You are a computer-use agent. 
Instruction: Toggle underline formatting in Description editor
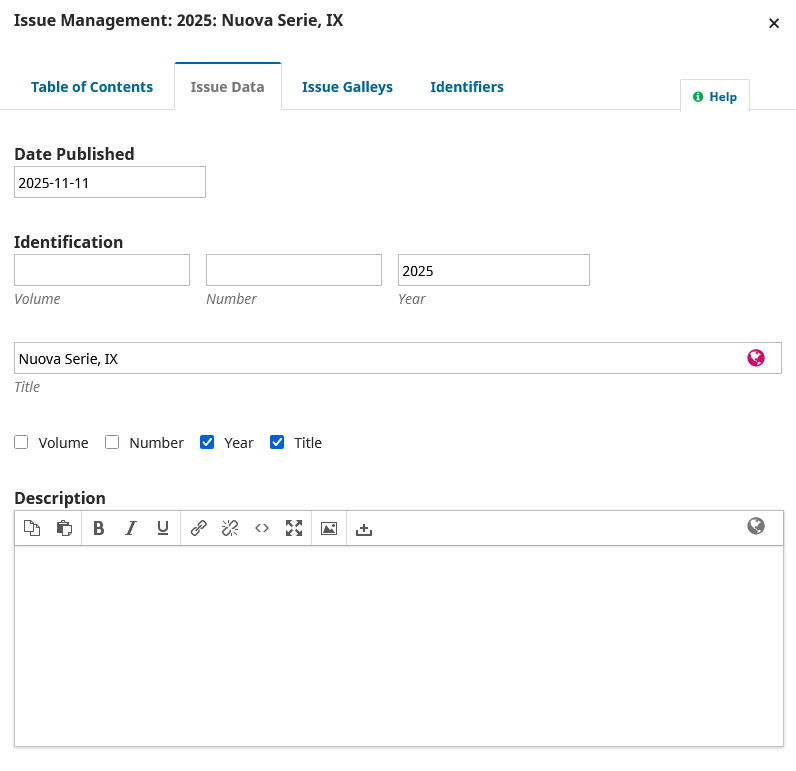(162, 528)
